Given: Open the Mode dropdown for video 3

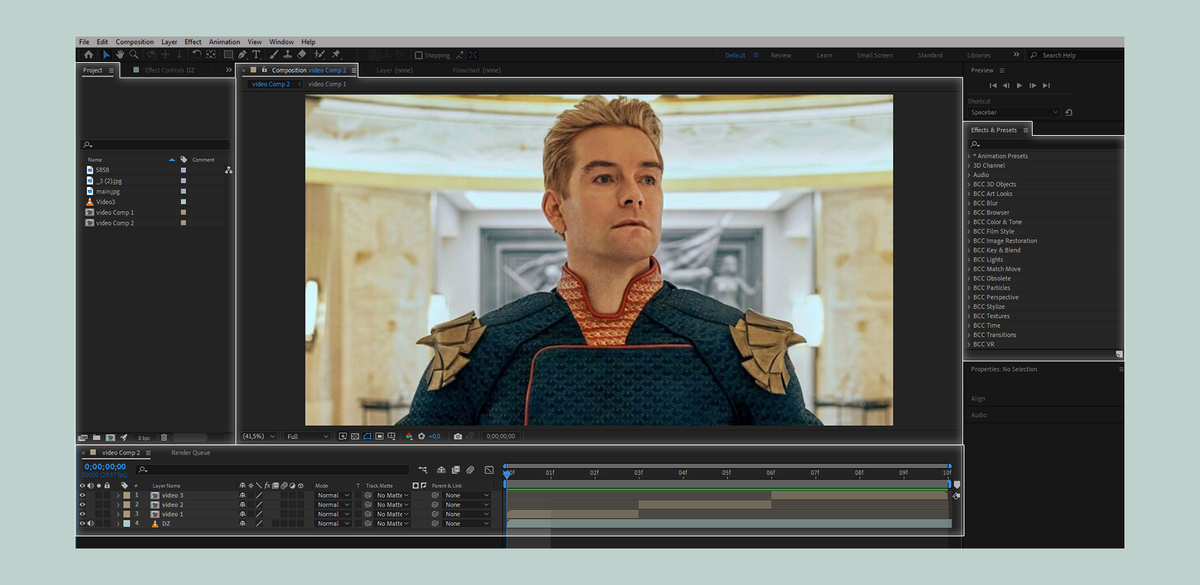Looking at the screenshot, I should [x=333, y=495].
